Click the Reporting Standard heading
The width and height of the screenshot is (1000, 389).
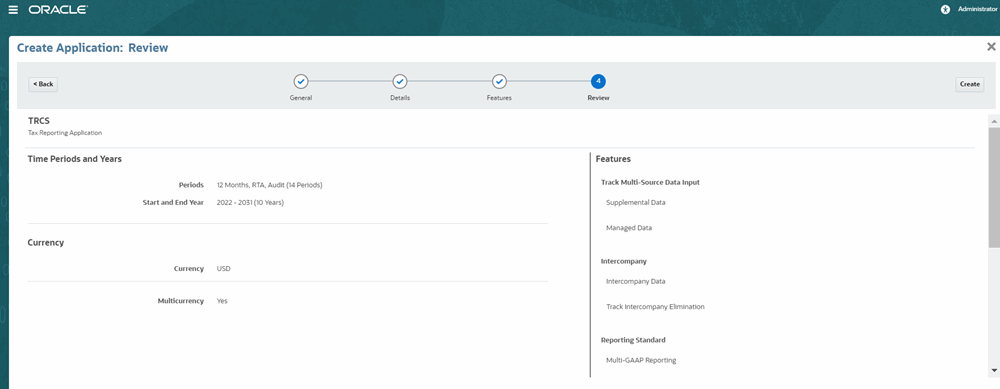[634, 340]
